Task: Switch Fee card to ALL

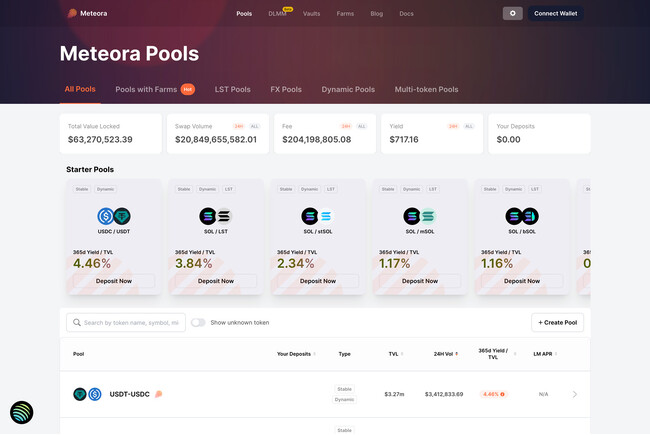Action: (361, 126)
